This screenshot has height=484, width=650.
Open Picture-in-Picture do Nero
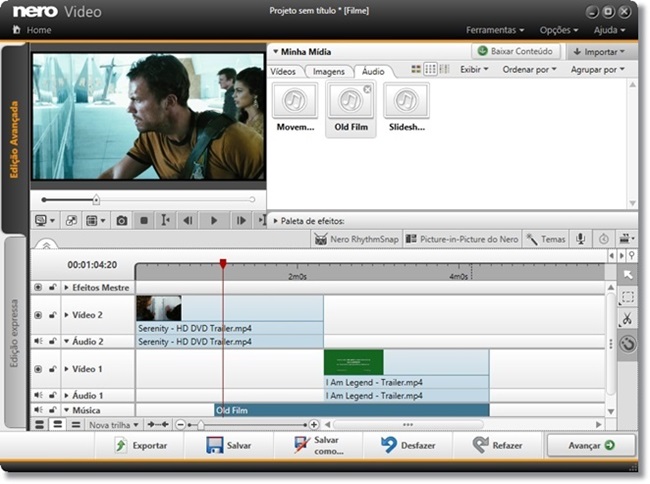(x=462, y=239)
